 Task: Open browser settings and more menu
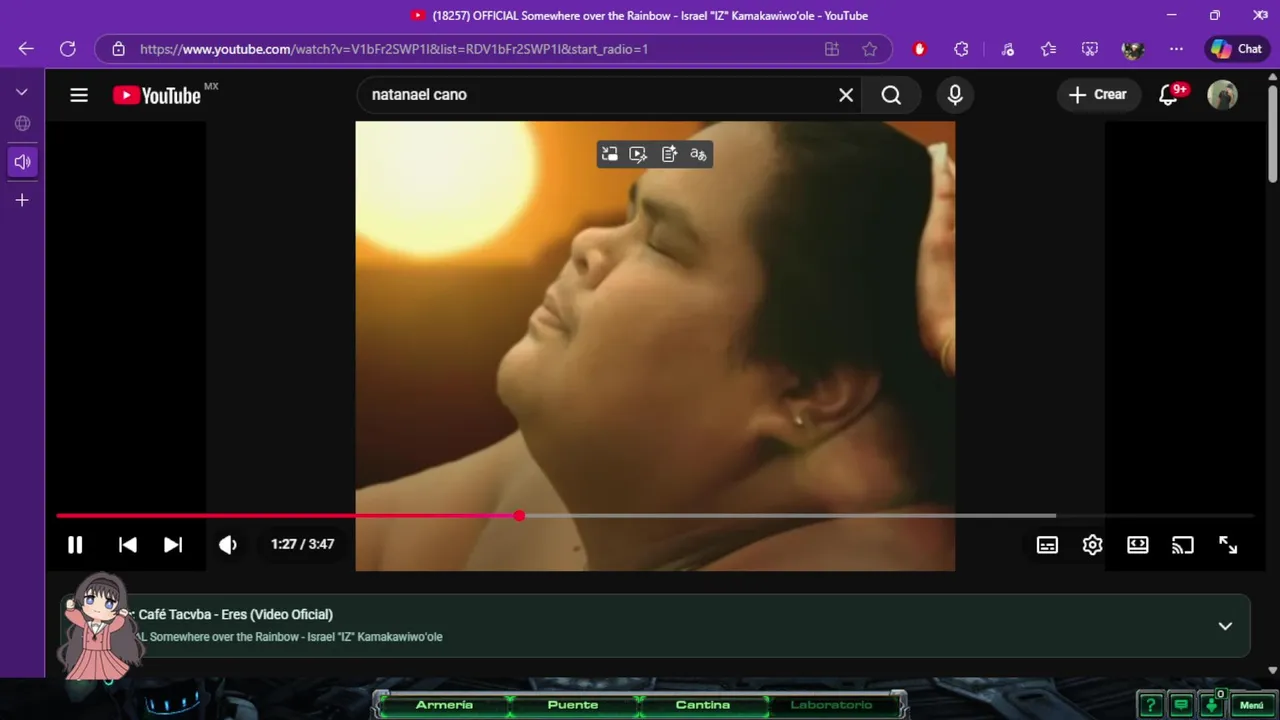[1176, 49]
